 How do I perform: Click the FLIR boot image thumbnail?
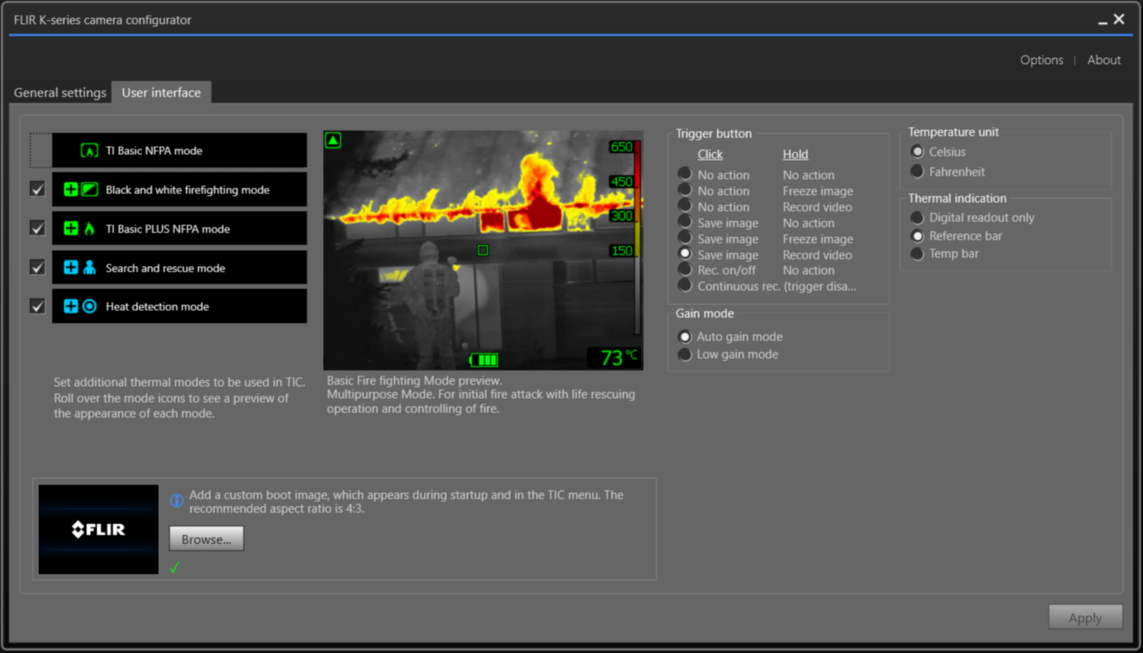tap(97, 528)
